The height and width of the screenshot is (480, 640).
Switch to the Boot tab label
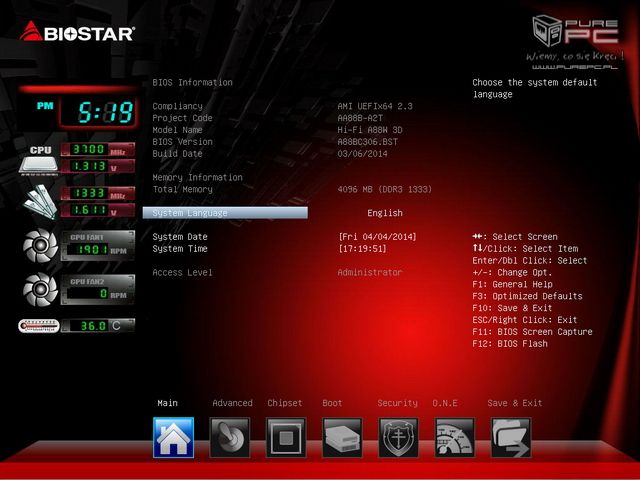(332, 403)
